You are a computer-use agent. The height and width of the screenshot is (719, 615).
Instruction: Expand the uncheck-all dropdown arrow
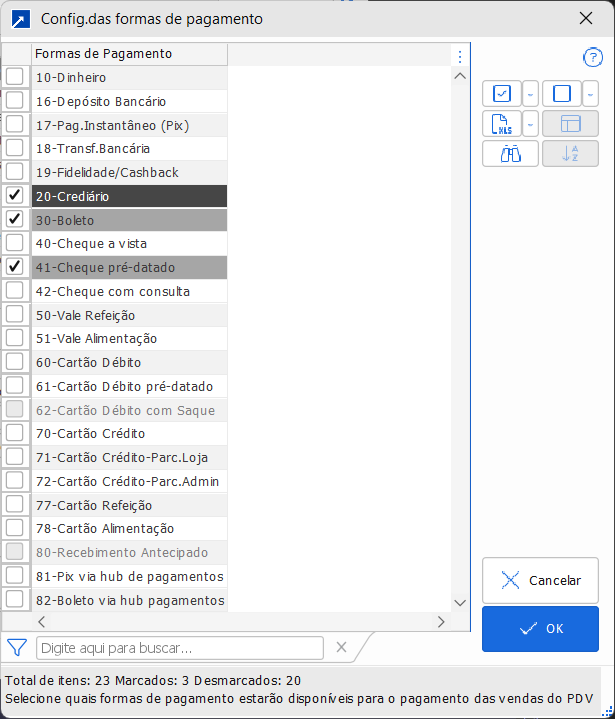point(590,94)
